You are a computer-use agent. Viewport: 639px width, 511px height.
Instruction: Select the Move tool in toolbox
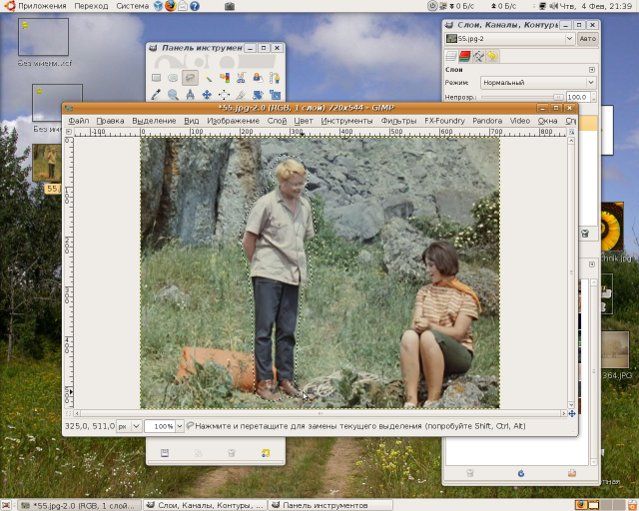point(208,95)
